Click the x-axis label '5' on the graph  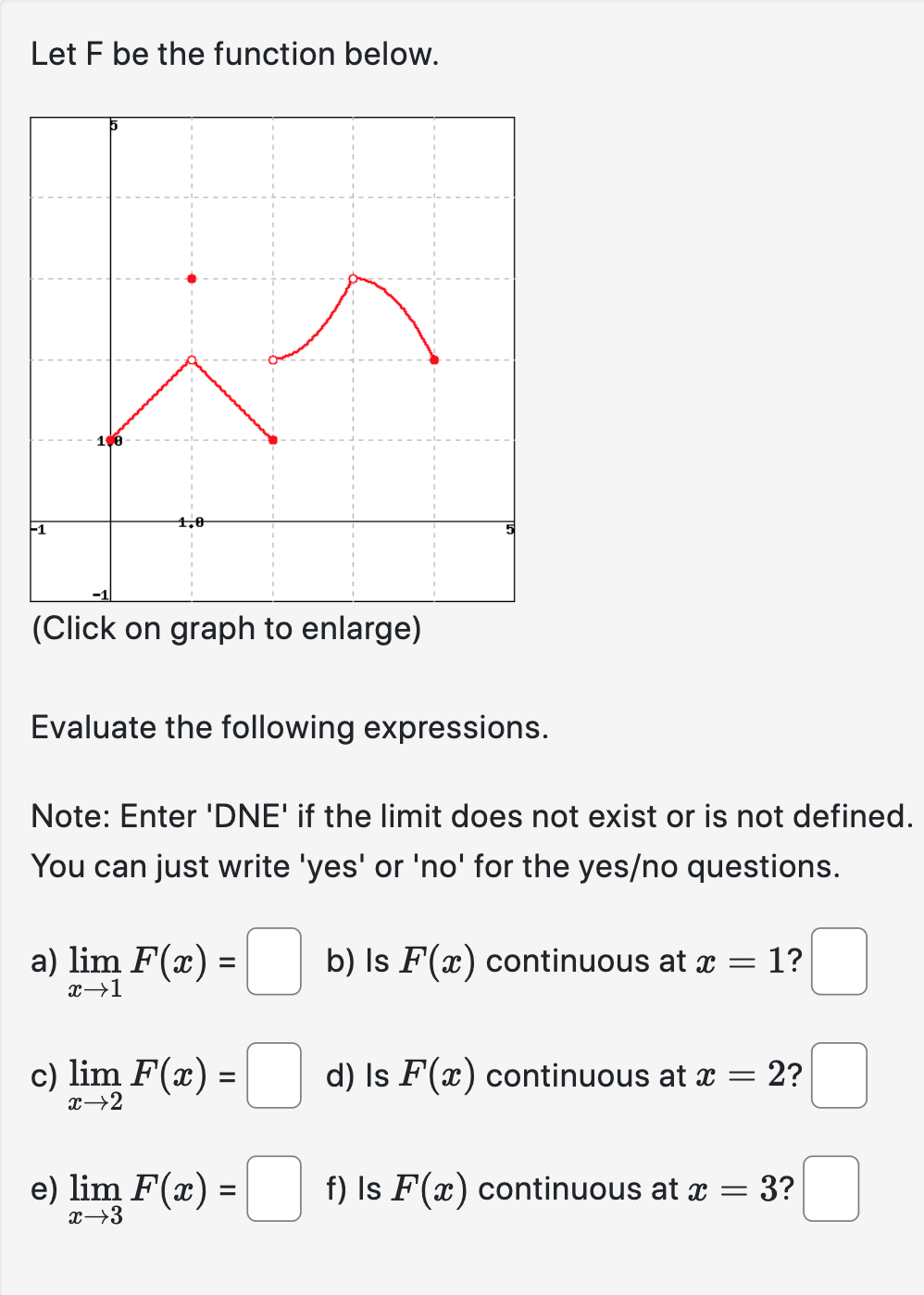tap(509, 529)
